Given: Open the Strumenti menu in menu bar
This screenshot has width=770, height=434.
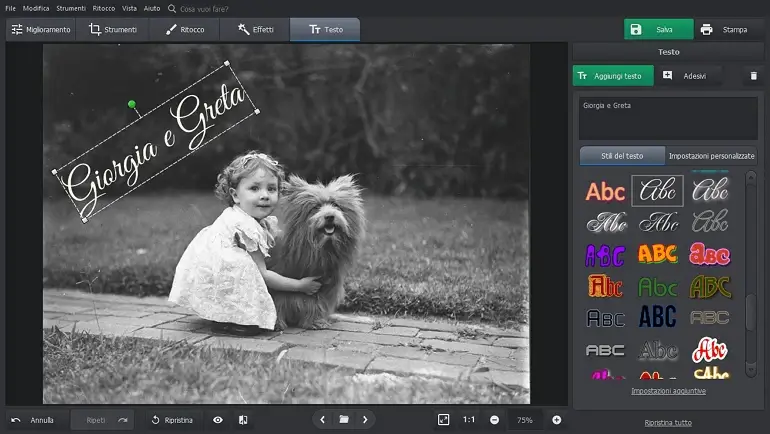Looking at the screenshot, I should click(x=71, y=8).
